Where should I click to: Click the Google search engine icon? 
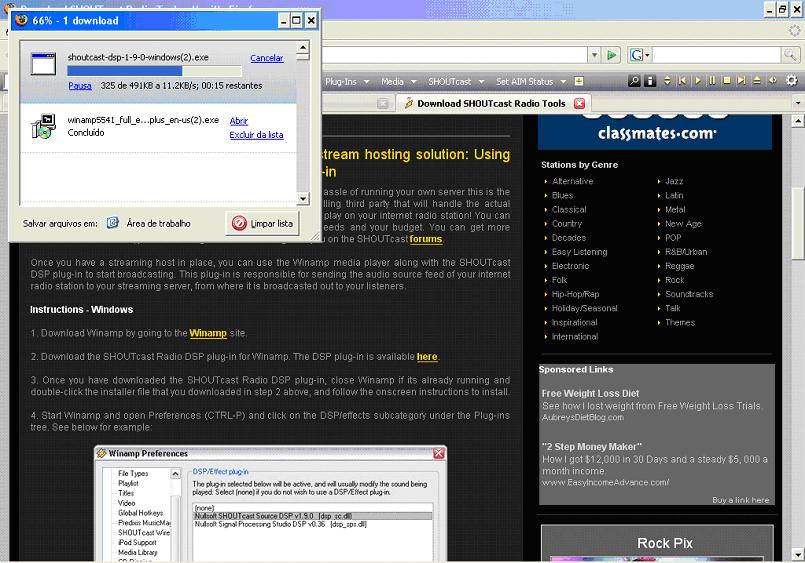point(636,54)
